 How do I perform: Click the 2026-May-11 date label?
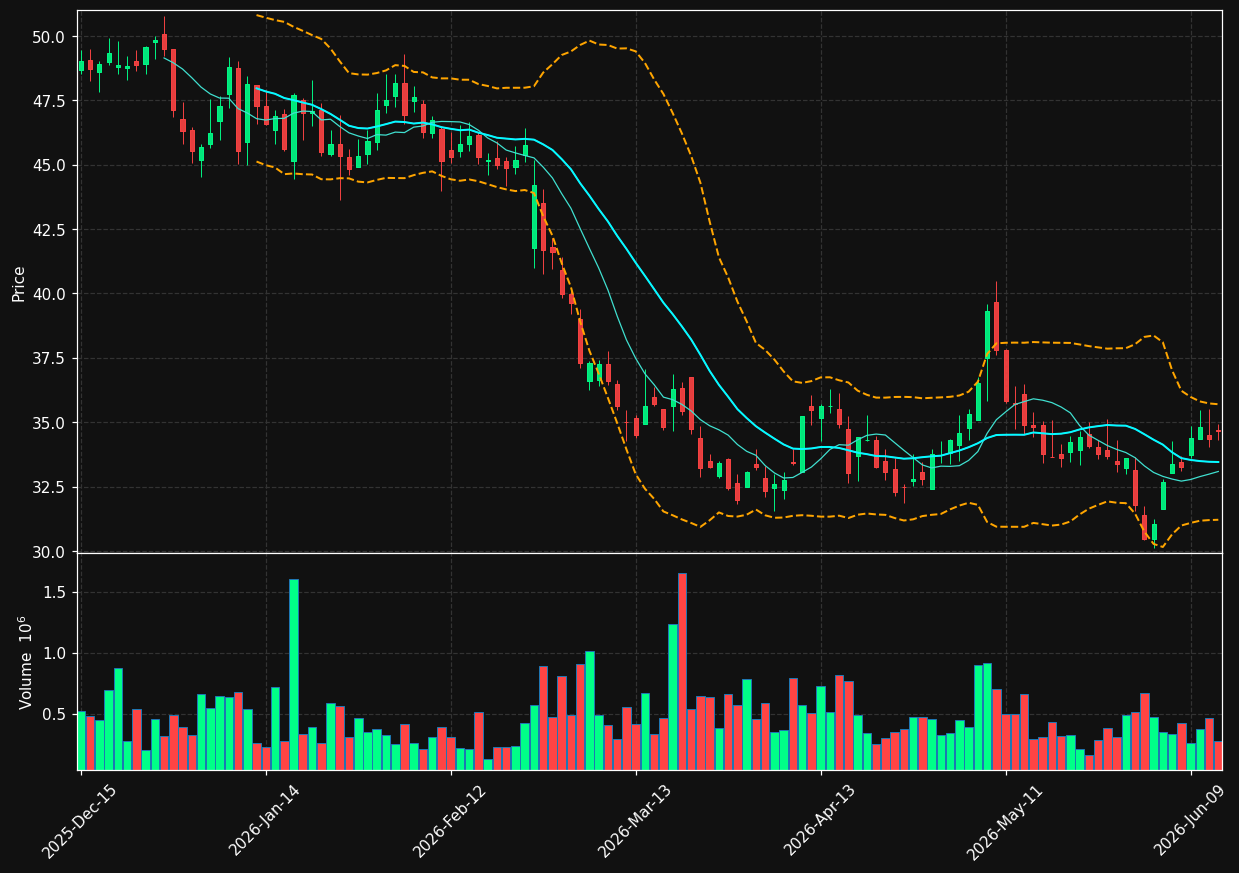1004,822
